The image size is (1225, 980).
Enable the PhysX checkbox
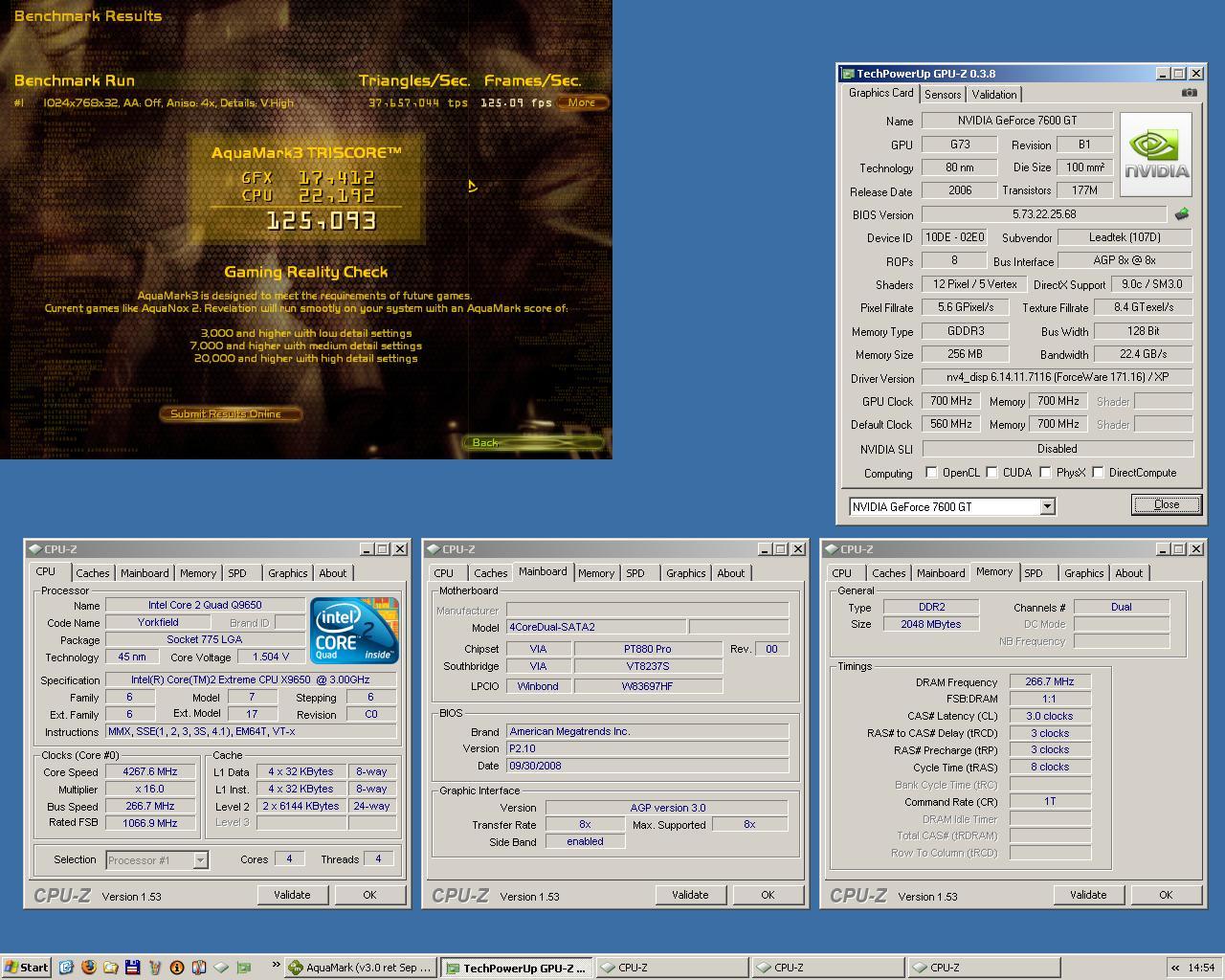coord(1045,472)
